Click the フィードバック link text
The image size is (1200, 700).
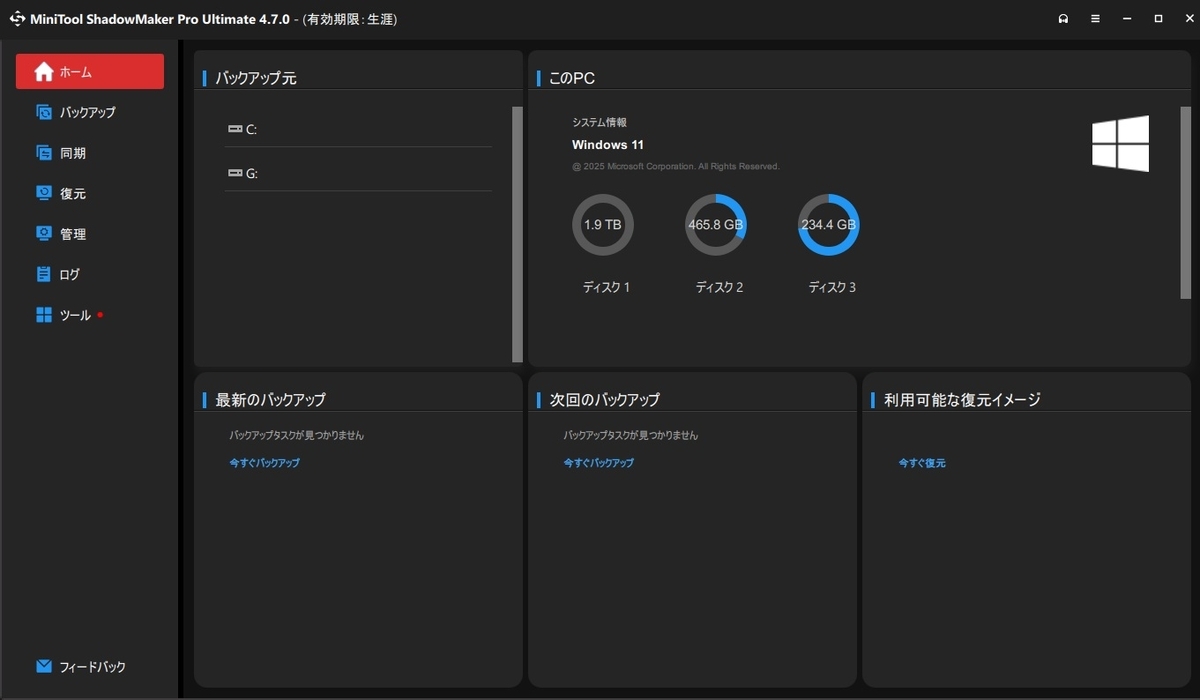coord(93,667)
